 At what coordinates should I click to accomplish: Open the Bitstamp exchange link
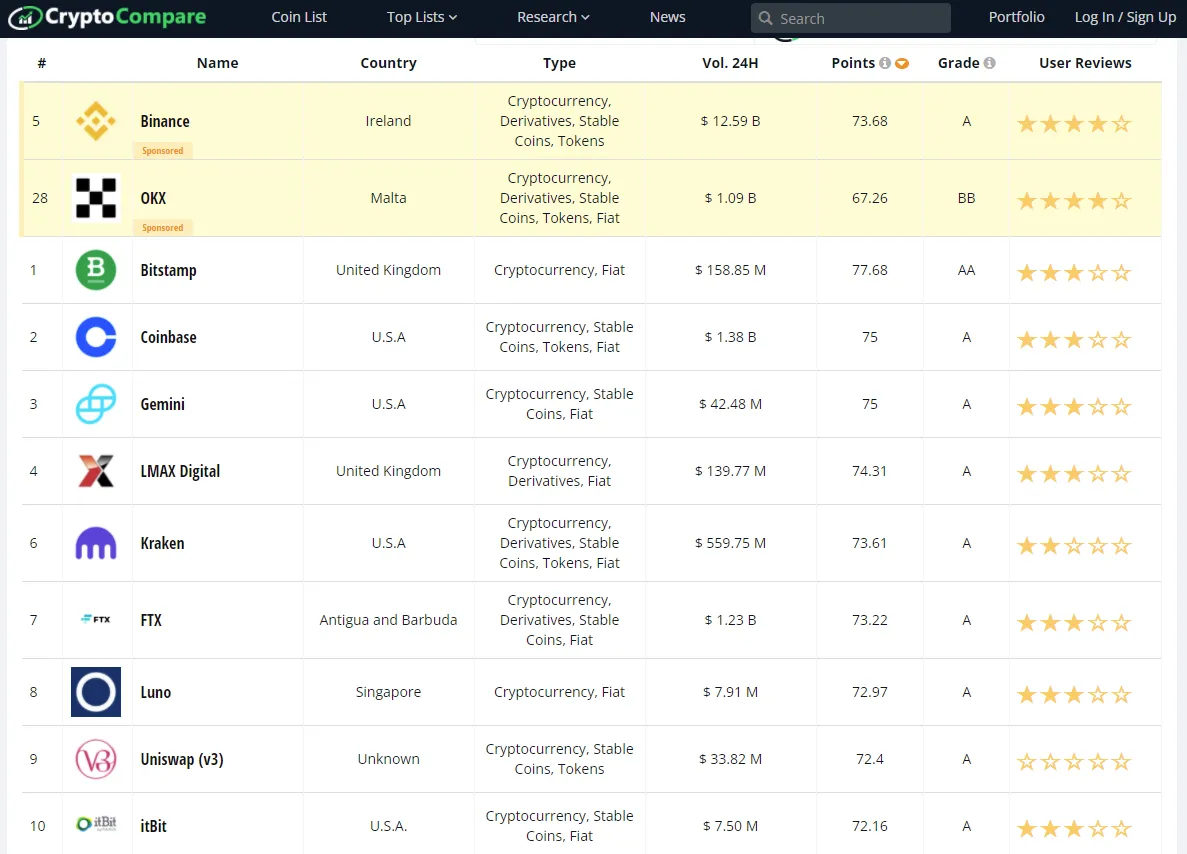tap(168, 270)
